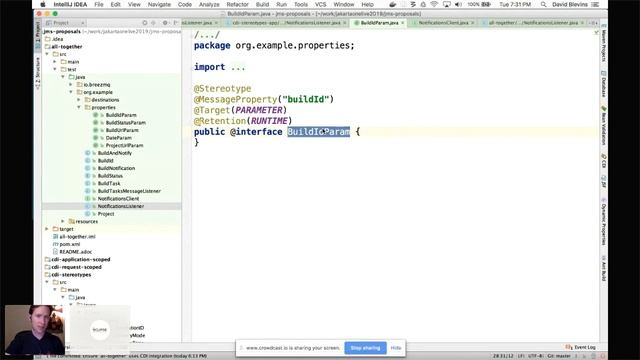Expand the folded header comment

(207, 35)
